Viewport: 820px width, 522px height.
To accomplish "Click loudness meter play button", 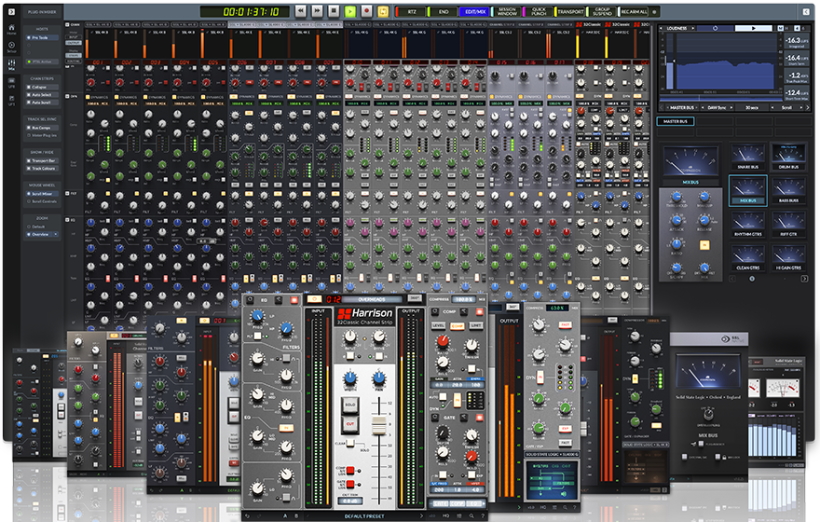I will click(x=753, y=28).
